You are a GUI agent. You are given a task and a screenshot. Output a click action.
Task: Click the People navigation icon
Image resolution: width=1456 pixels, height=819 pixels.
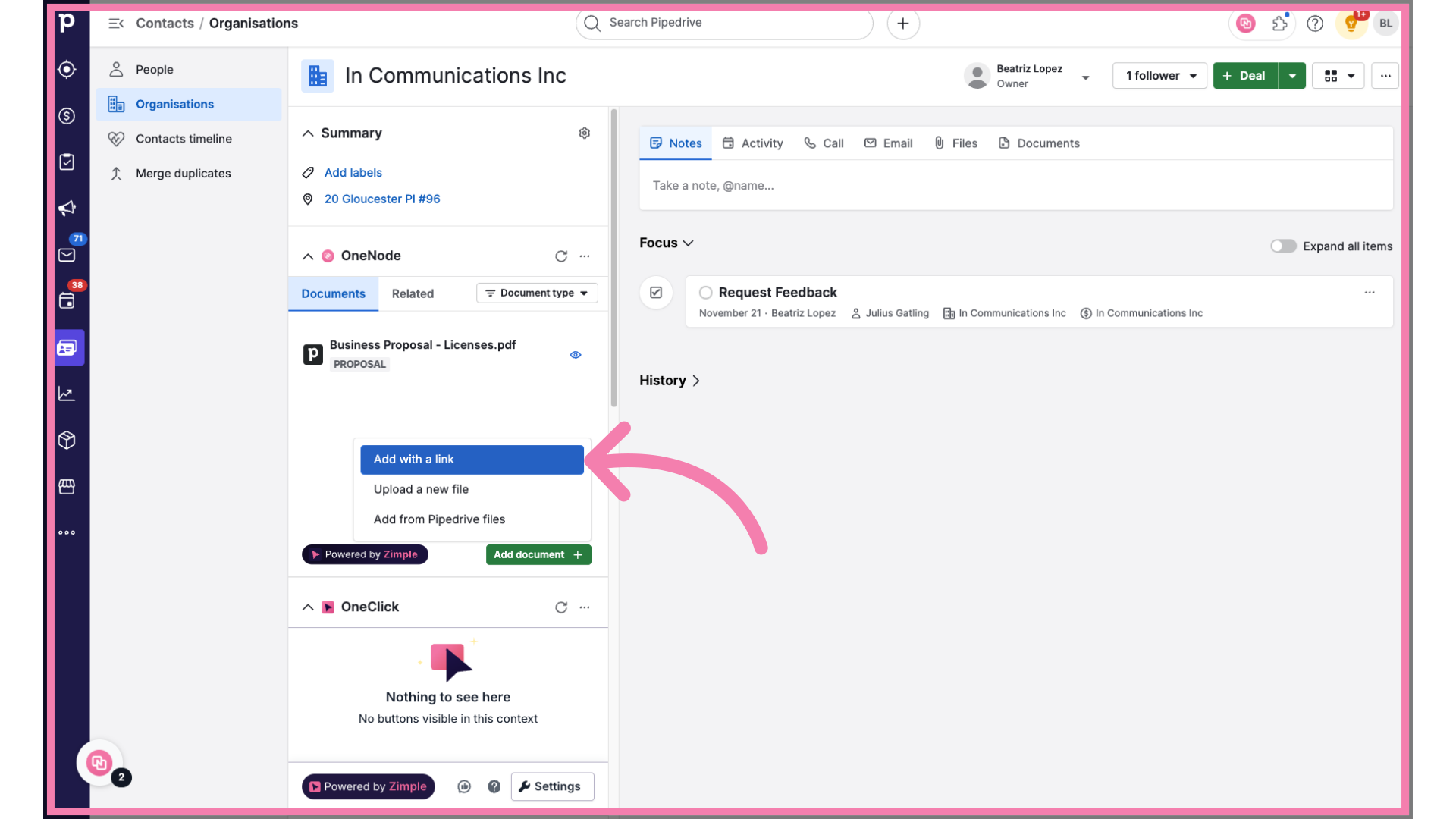tap(116, 69)
